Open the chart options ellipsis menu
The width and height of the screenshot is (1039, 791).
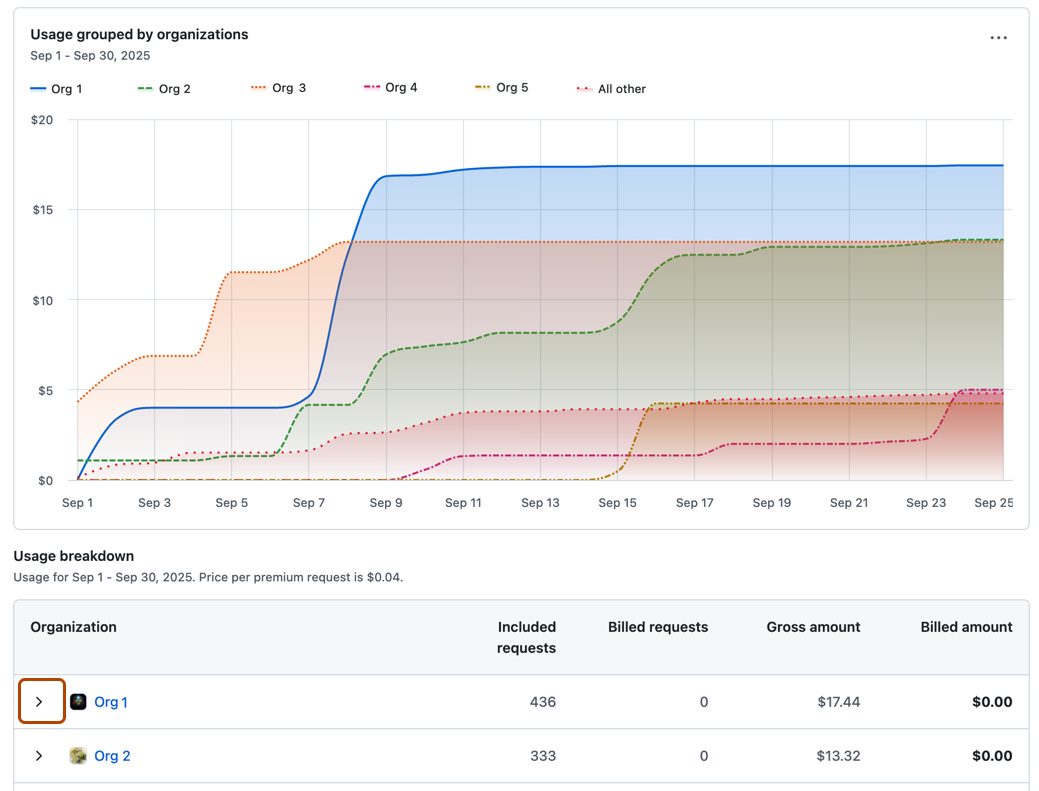(x=998, y=37)
